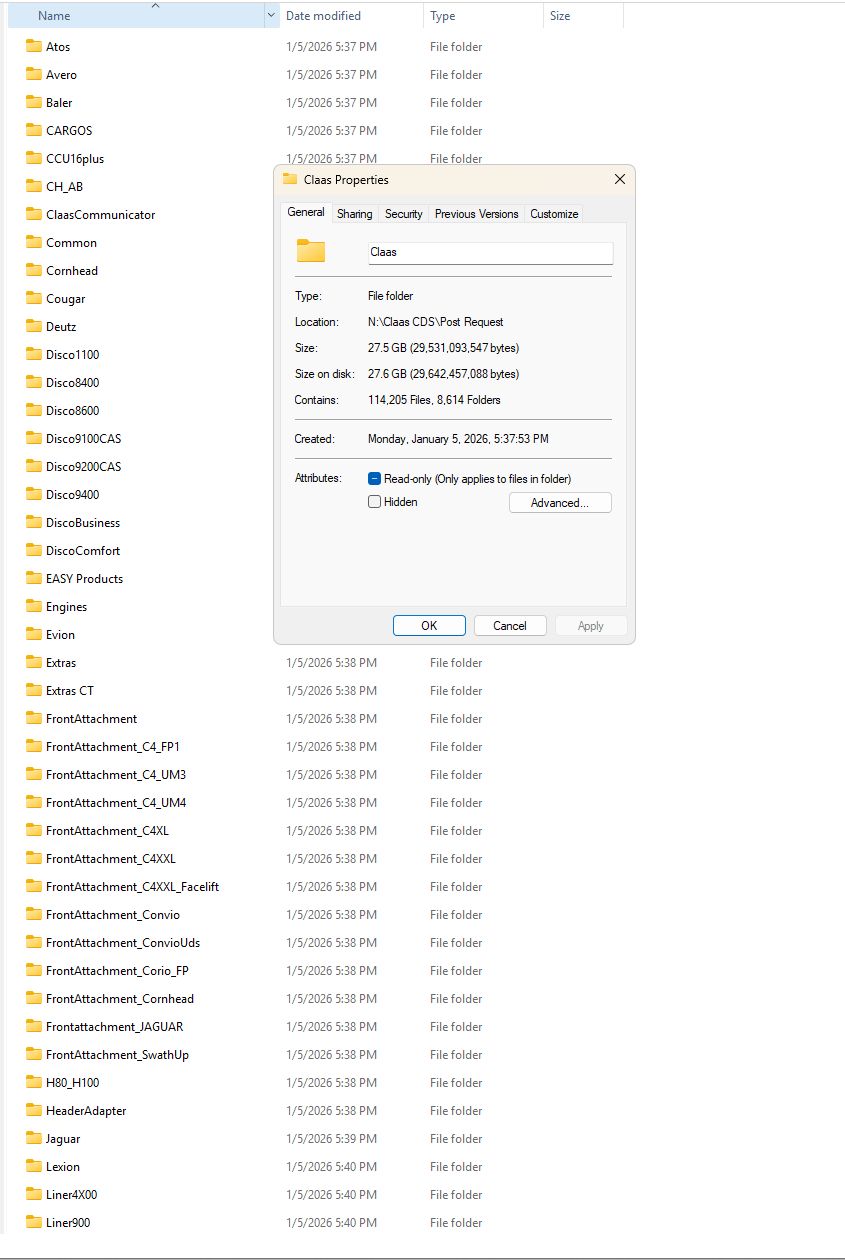Enable the Hidden attribute checkbox
The height and width of the screenshot is (1260, 845).
(x=376, y=502)
